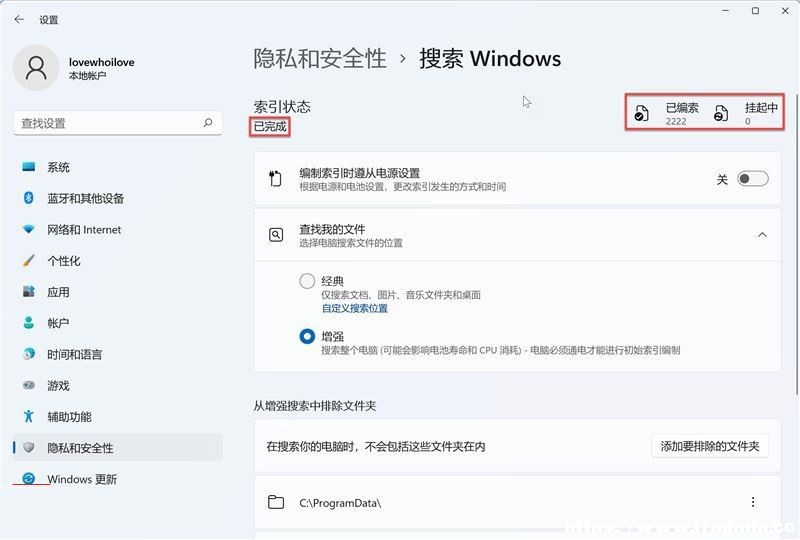800x540 pixels.
Task: Click the C:\ProgramData\ folder icon
Action: point(276,502)
